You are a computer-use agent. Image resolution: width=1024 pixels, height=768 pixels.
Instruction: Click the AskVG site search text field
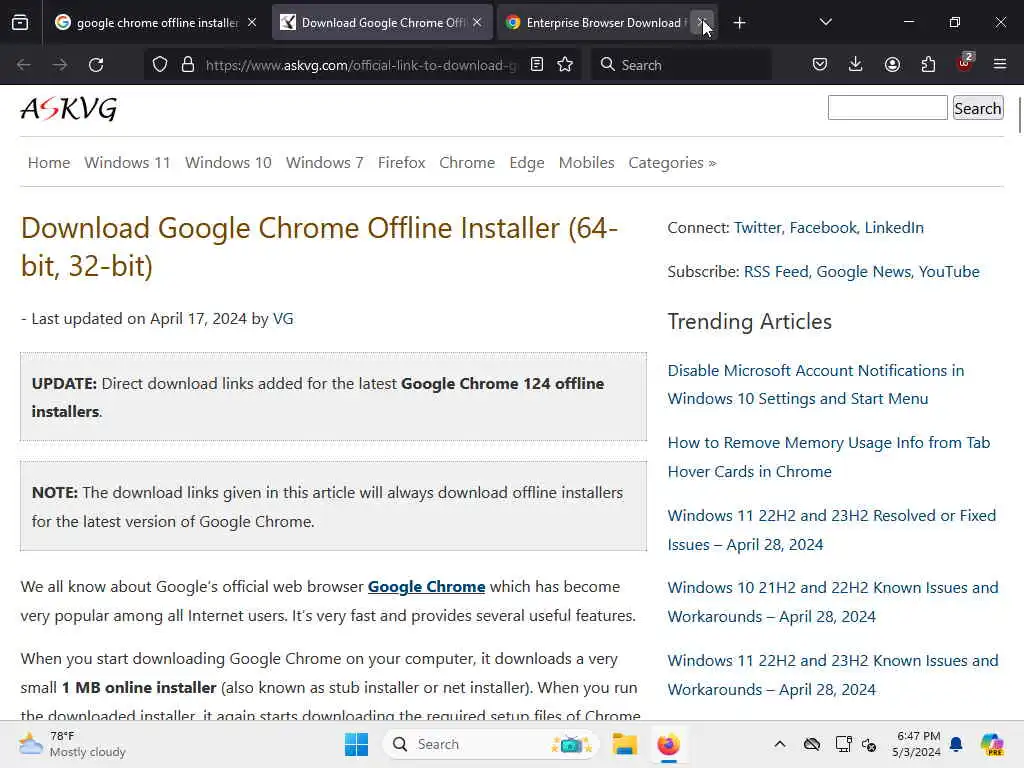click(x=888, y=108)
